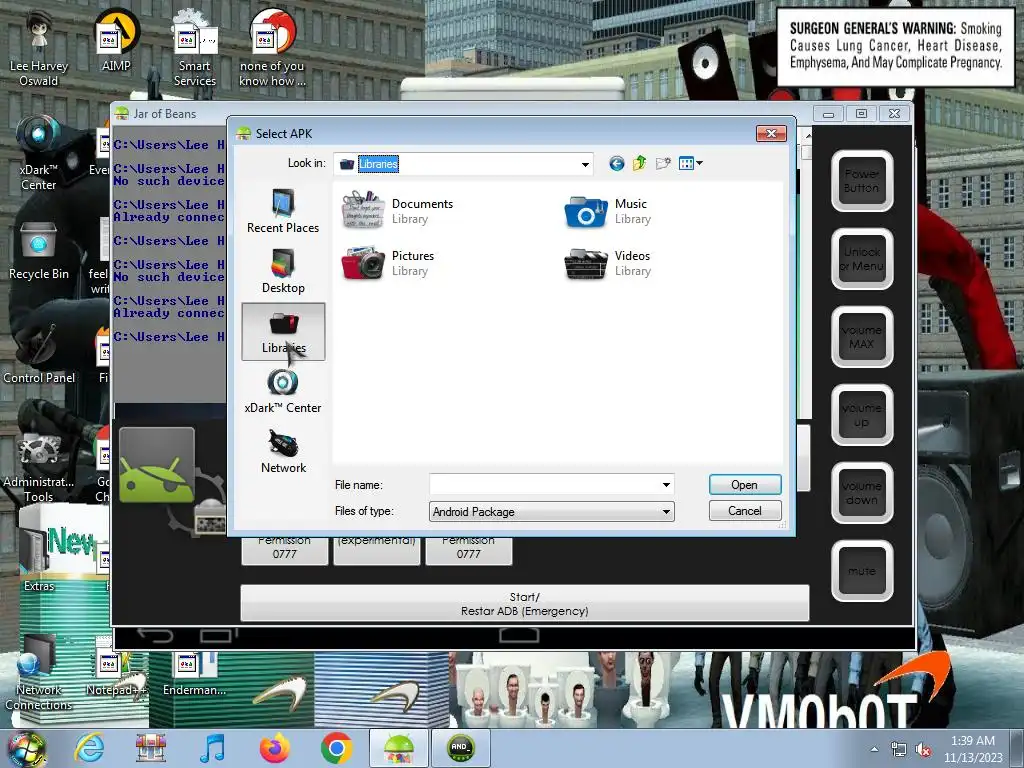1024x768 pixels.
Task: Open the Smart Services desktop shortcut
Action: pos(195,48)
